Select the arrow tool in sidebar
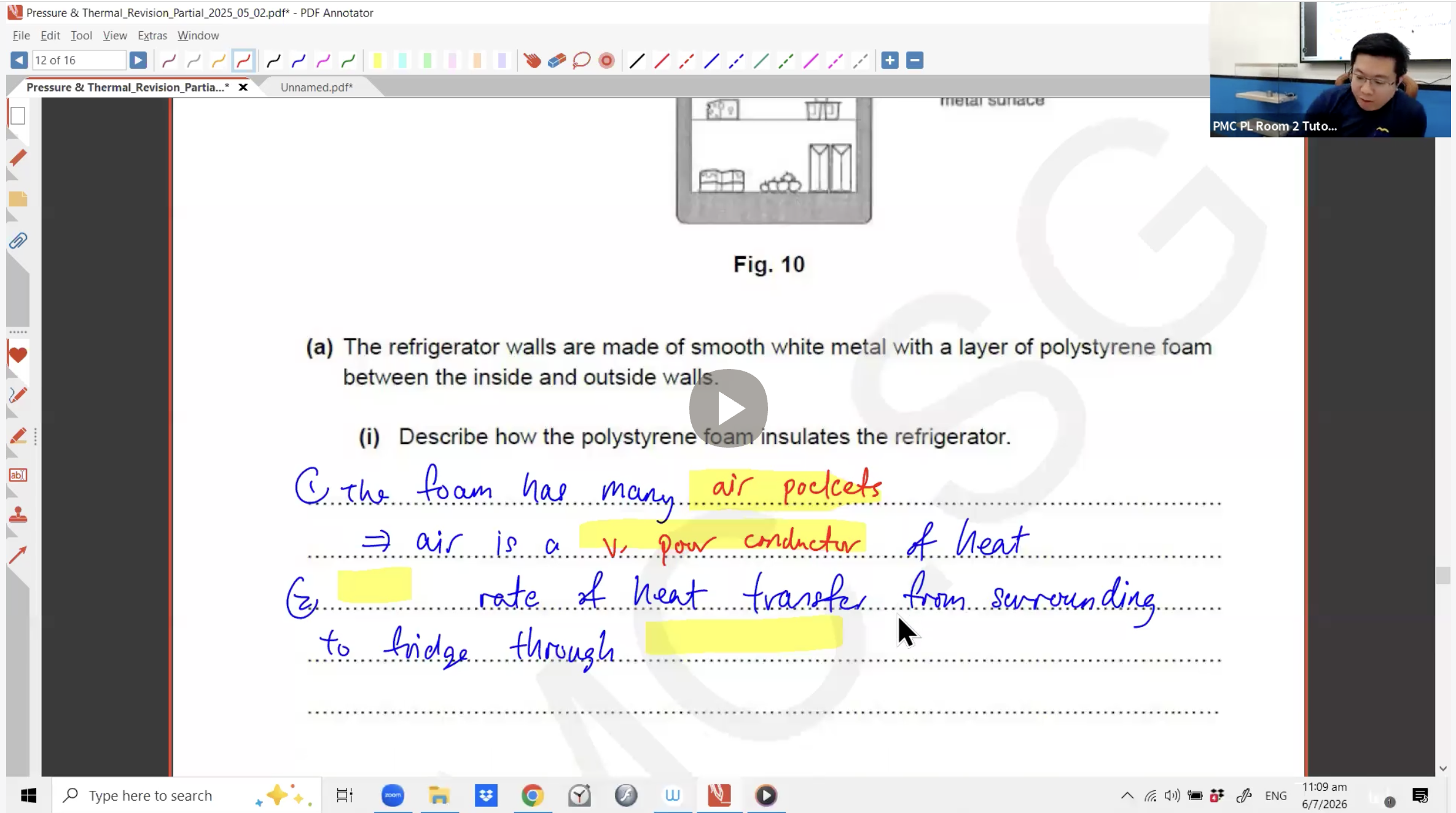The width and height of the screenshot is (1456, 813). pyautogui.click(x=18, y=555)
